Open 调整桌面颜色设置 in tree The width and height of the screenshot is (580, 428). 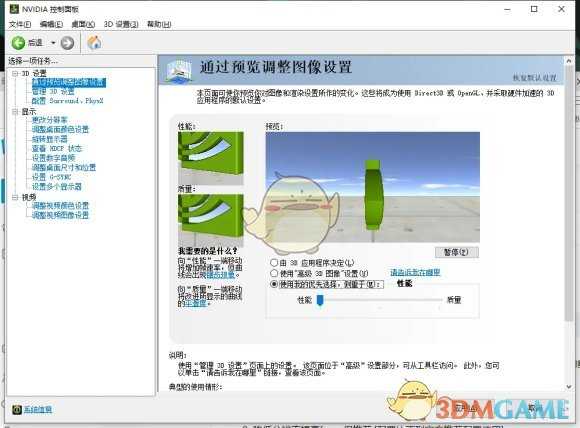[x=60, y=129]
